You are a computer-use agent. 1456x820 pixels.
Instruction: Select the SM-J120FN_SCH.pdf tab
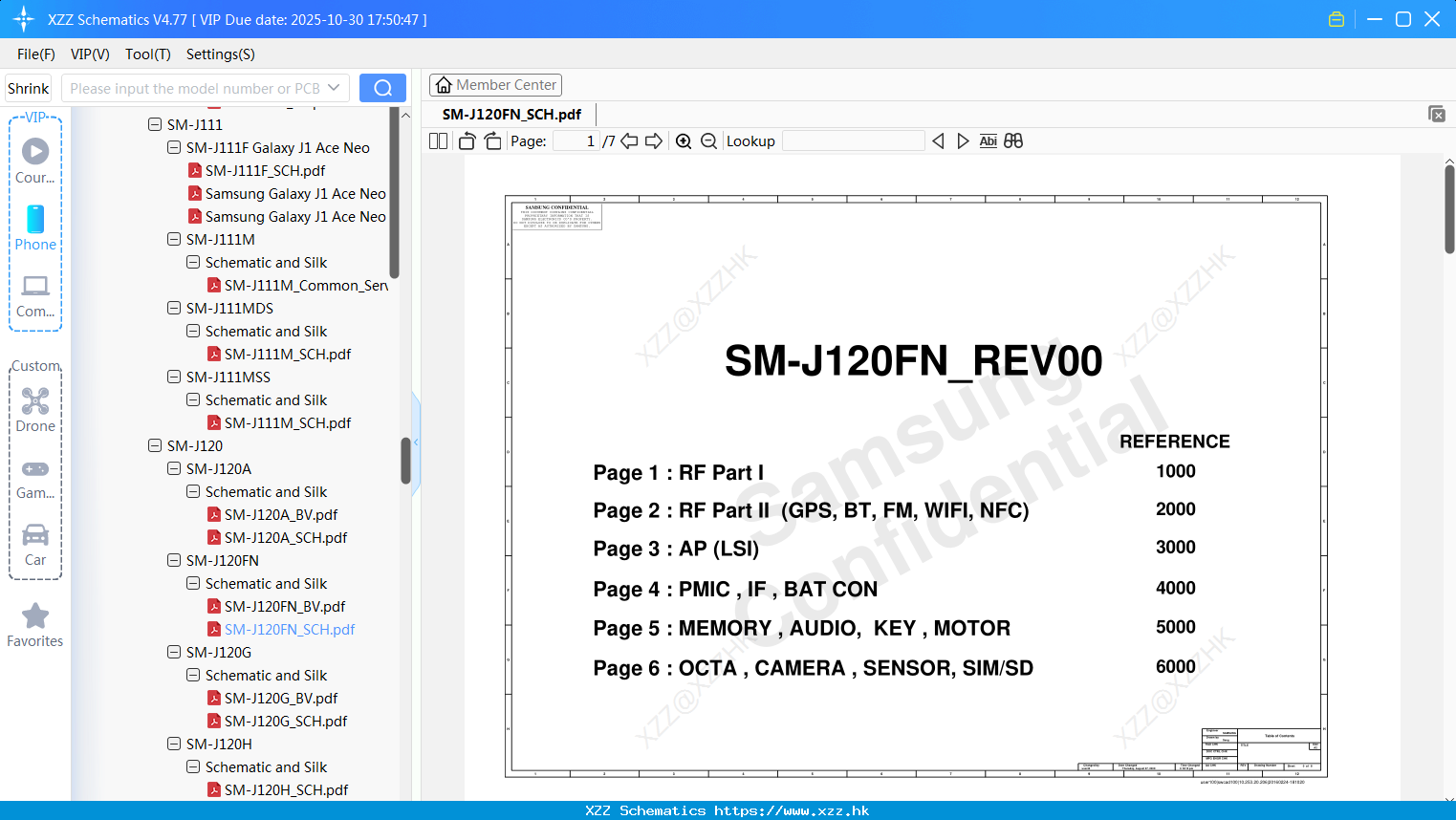click(511, 114)
